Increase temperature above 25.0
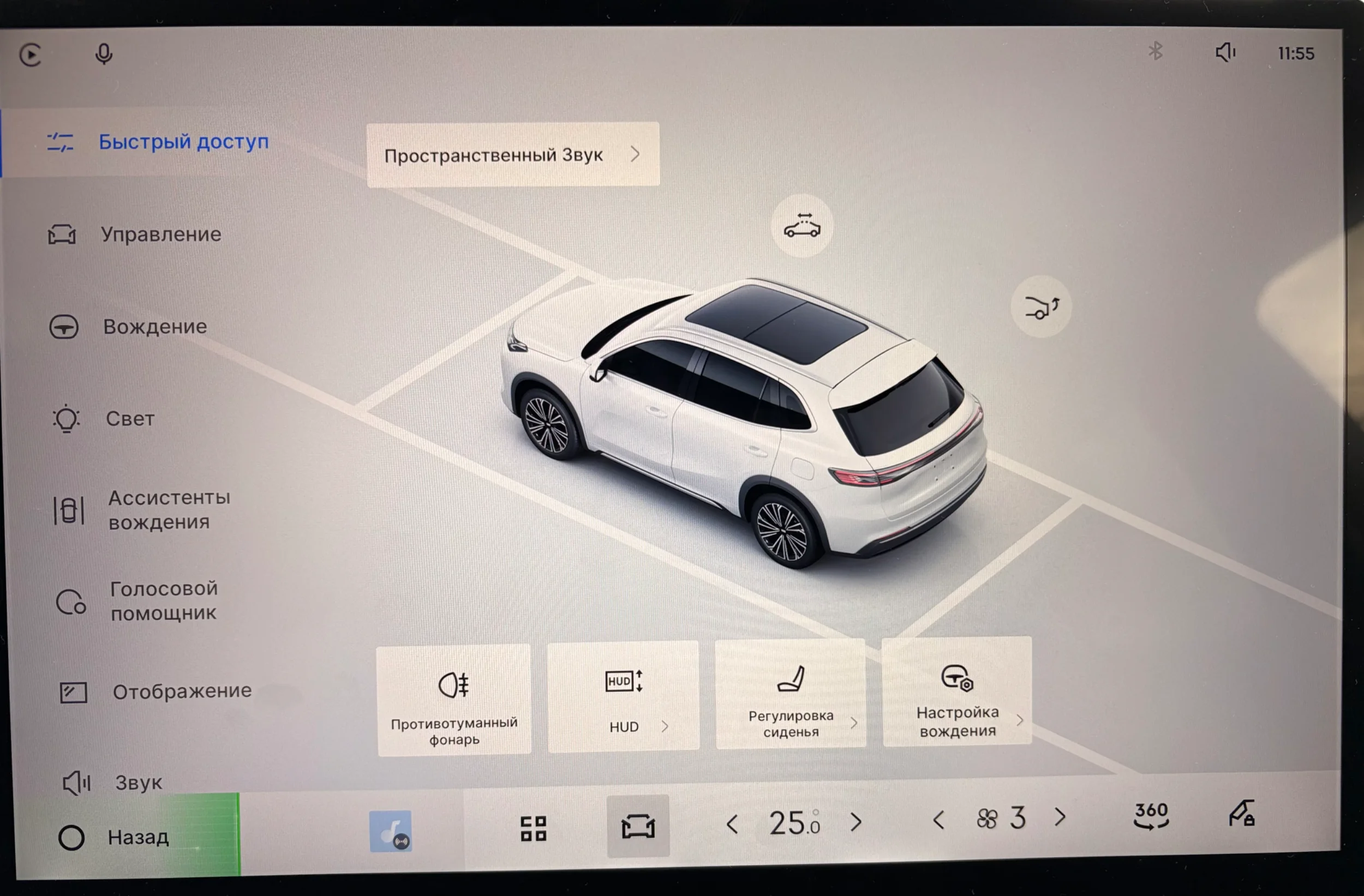This screenshot has height=896, width=1364. tap(856, 822)
